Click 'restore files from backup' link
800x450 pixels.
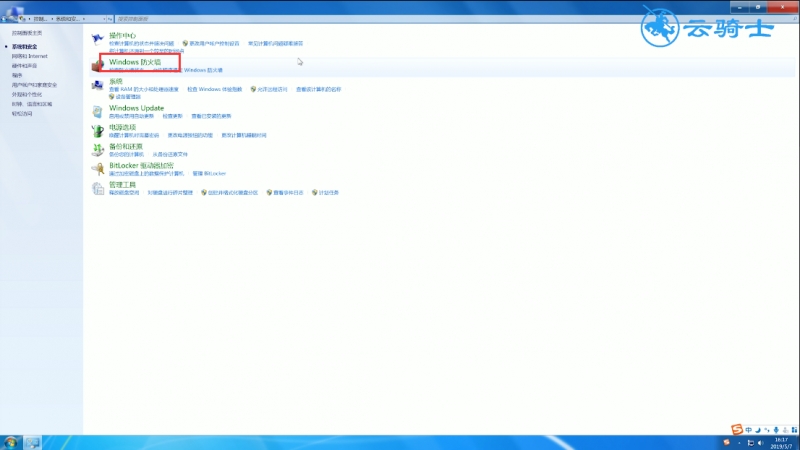tap(170, 154)
